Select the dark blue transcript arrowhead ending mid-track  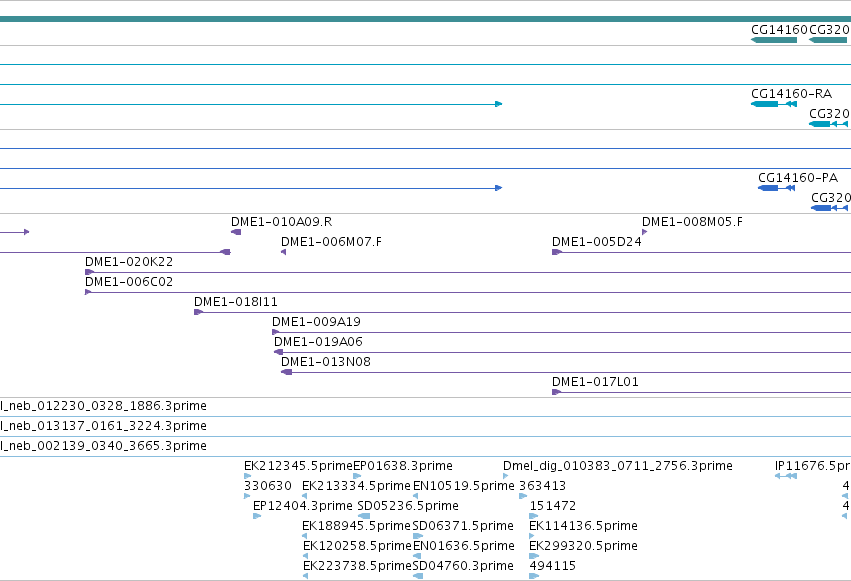click(499, 188)
